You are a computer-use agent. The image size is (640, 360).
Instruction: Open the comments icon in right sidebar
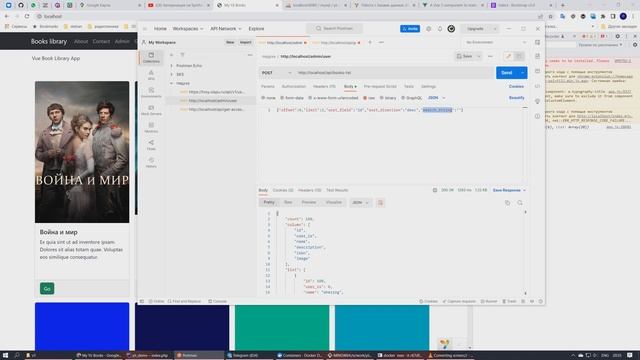537,71
